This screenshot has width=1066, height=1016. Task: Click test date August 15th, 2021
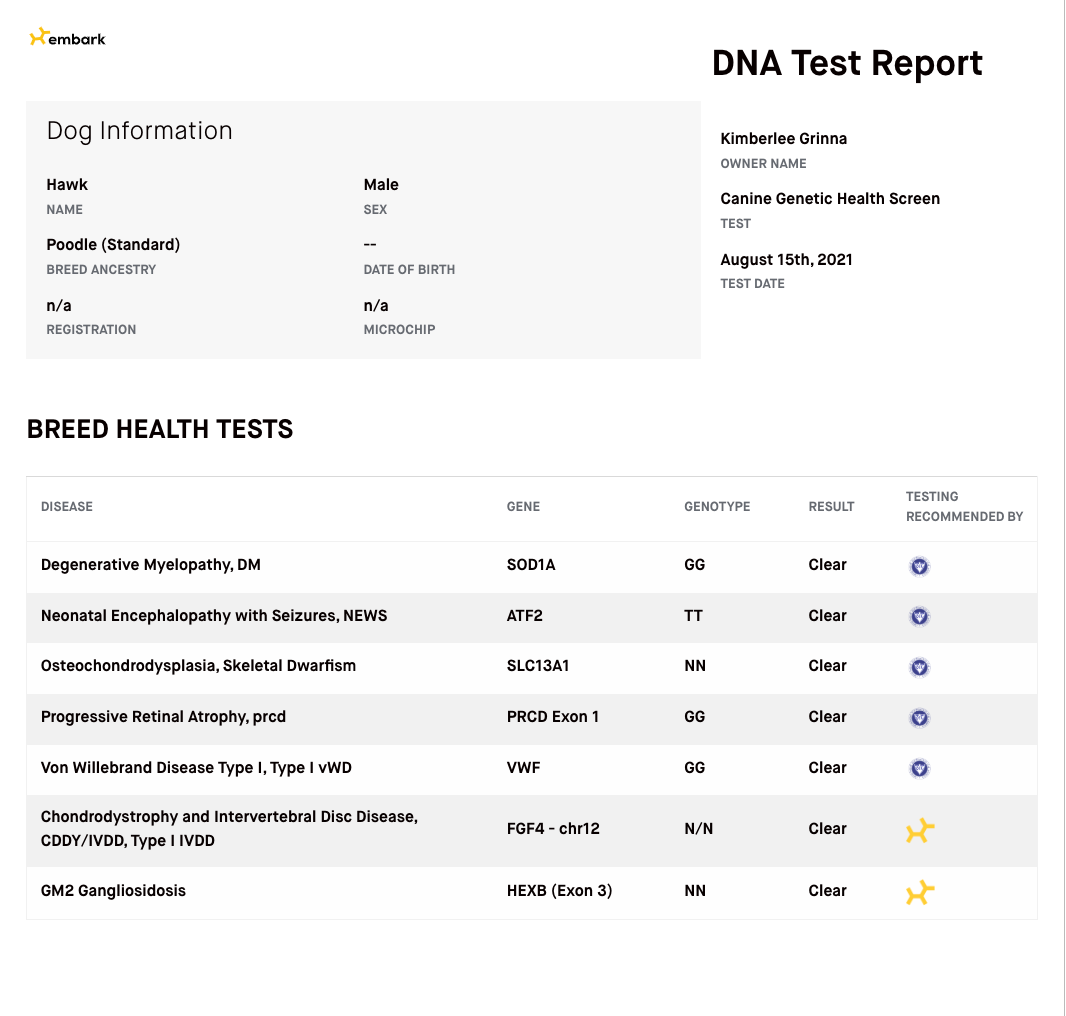(786, 260)
